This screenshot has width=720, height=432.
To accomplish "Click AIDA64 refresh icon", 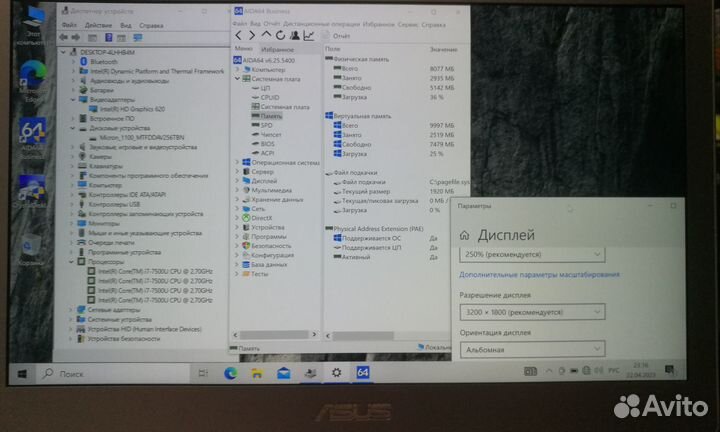I will coord(280,35).
